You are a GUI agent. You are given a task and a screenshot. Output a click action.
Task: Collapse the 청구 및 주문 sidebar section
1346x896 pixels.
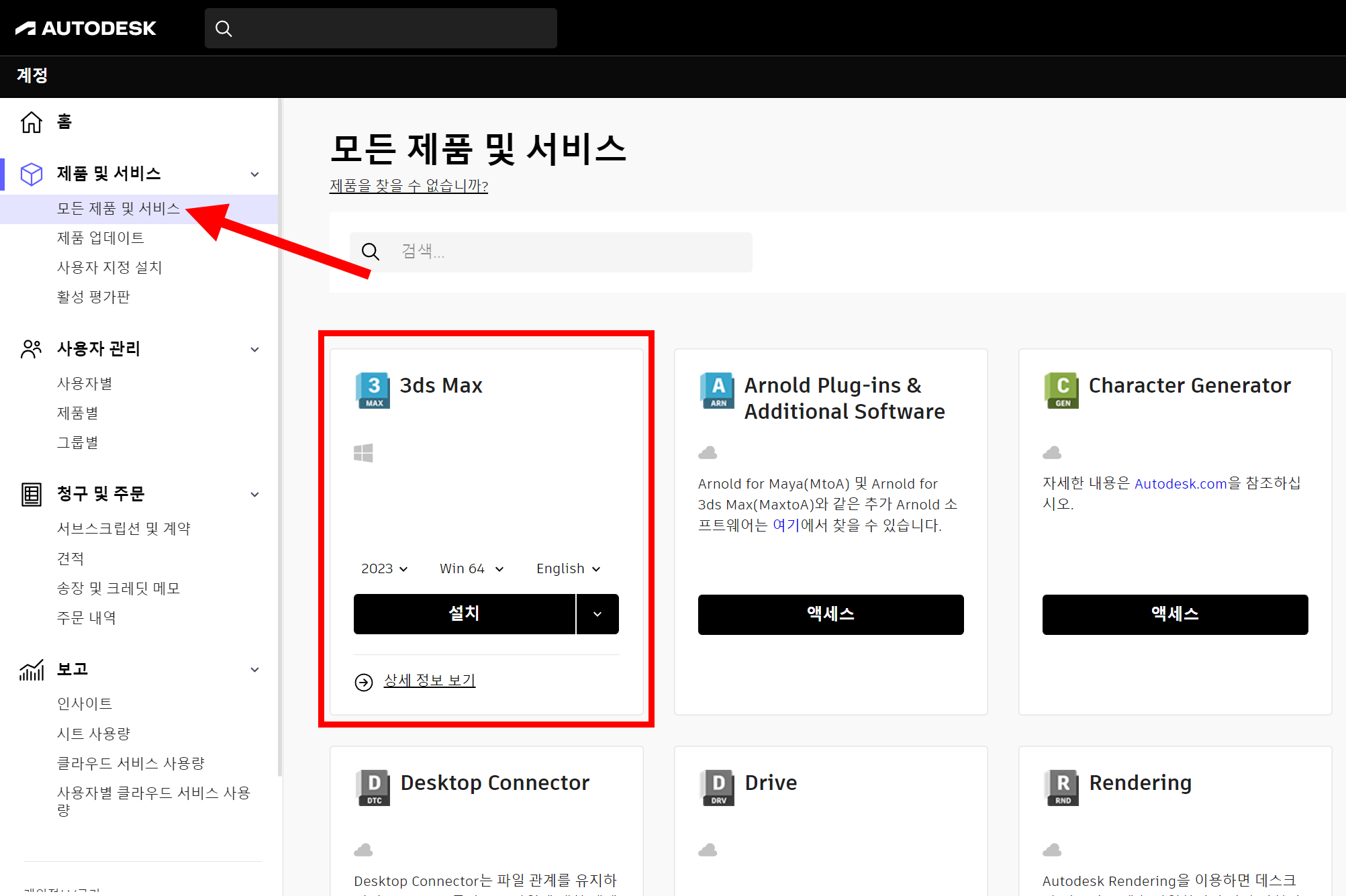click(x=254, y=495)
